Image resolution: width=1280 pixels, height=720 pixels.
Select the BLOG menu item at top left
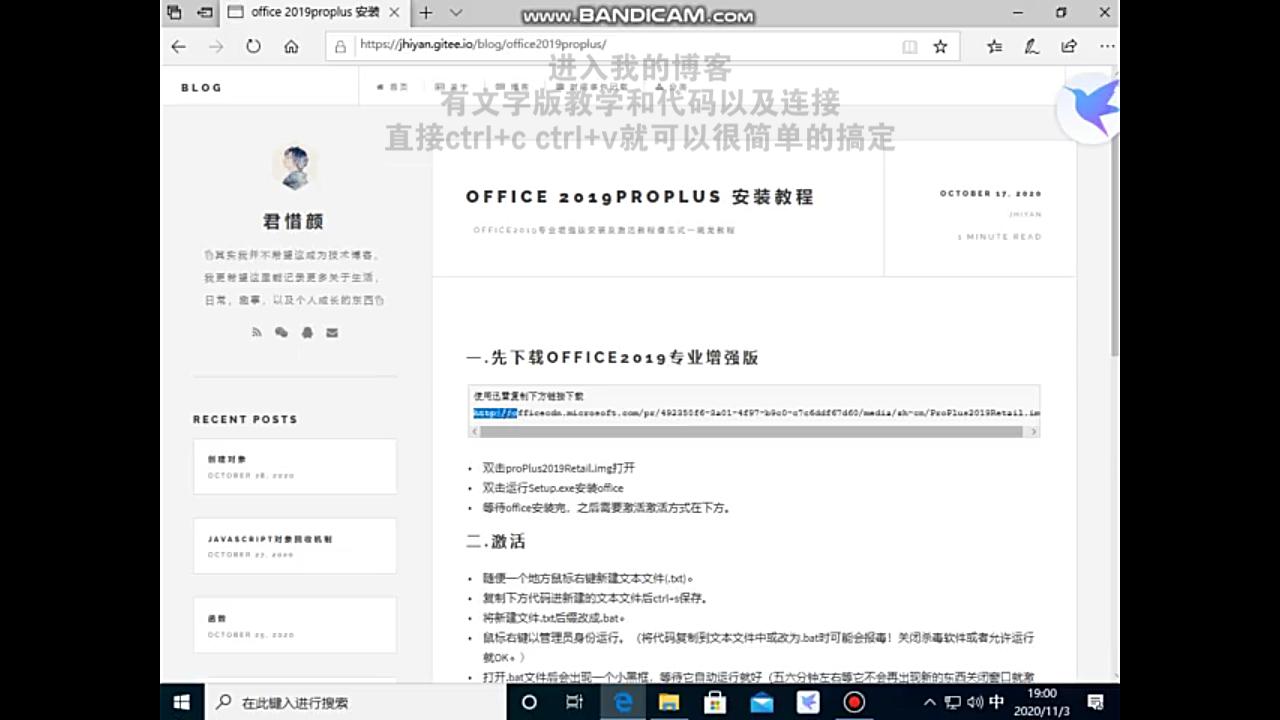pyautogui.click(x=200, y=87)
